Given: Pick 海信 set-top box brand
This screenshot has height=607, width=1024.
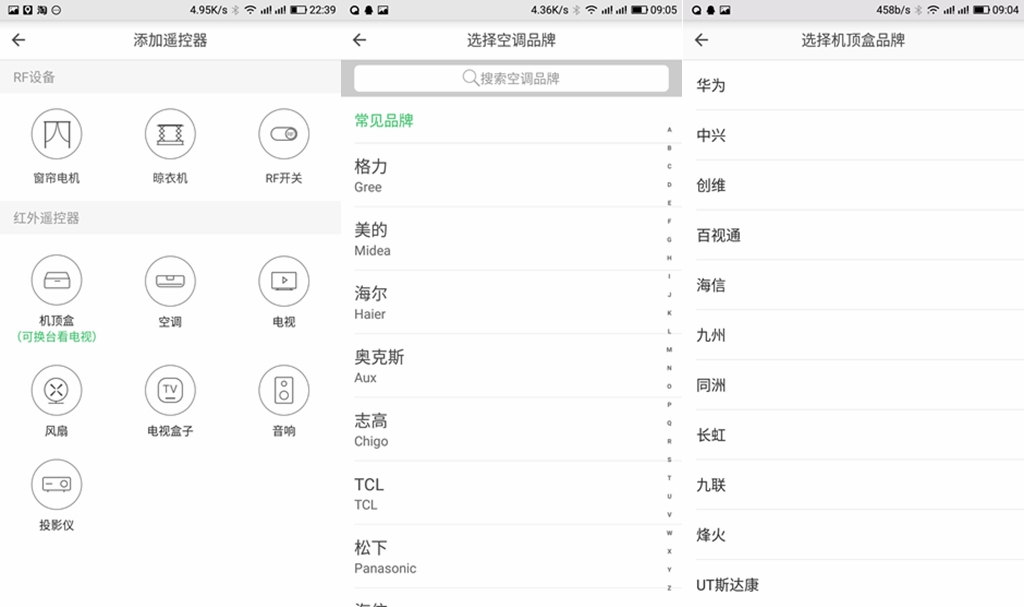Looking at the screenshot, I should click(x=859, y=285).
